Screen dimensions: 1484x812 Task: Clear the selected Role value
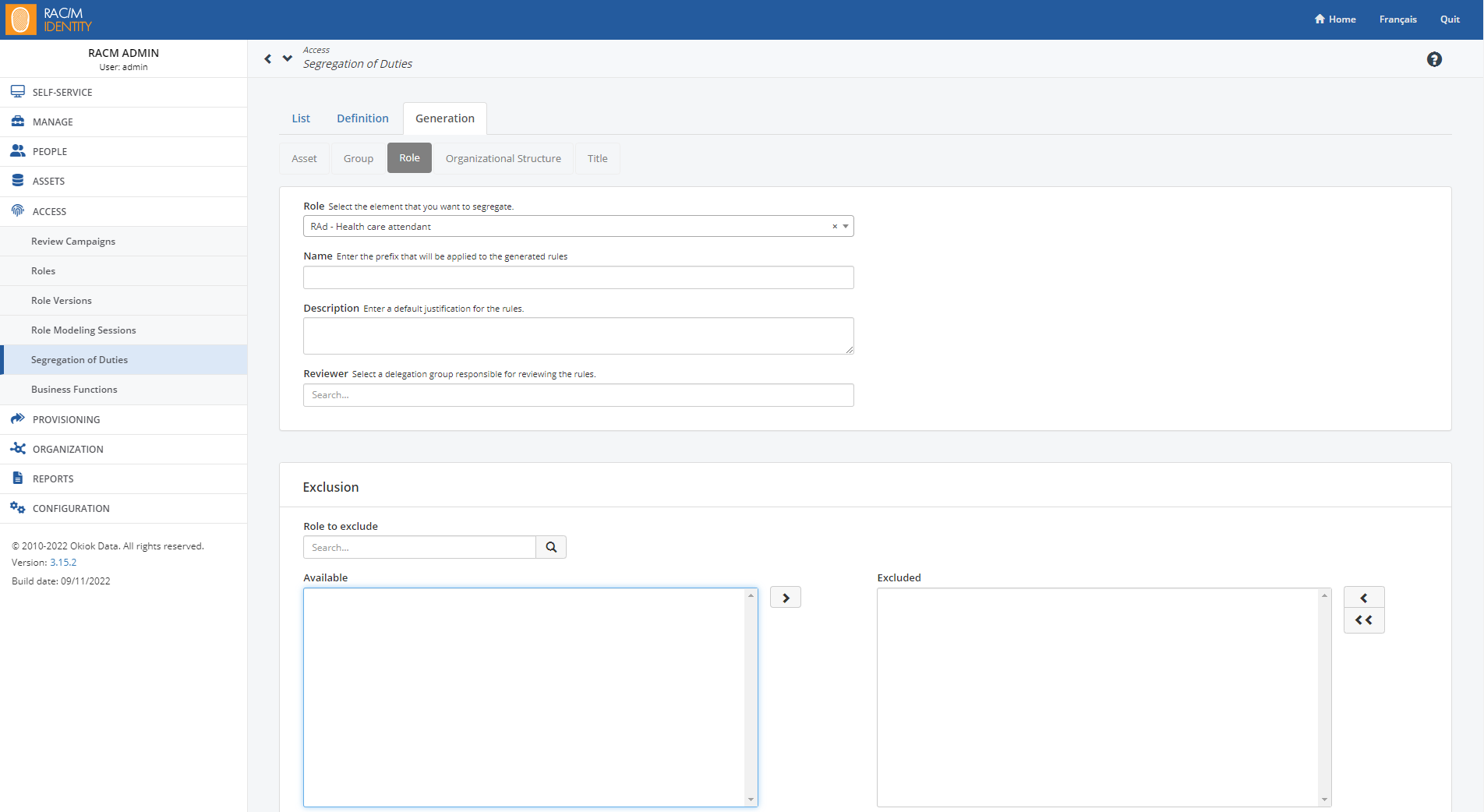pyautogui.click(x=835, y=227)
